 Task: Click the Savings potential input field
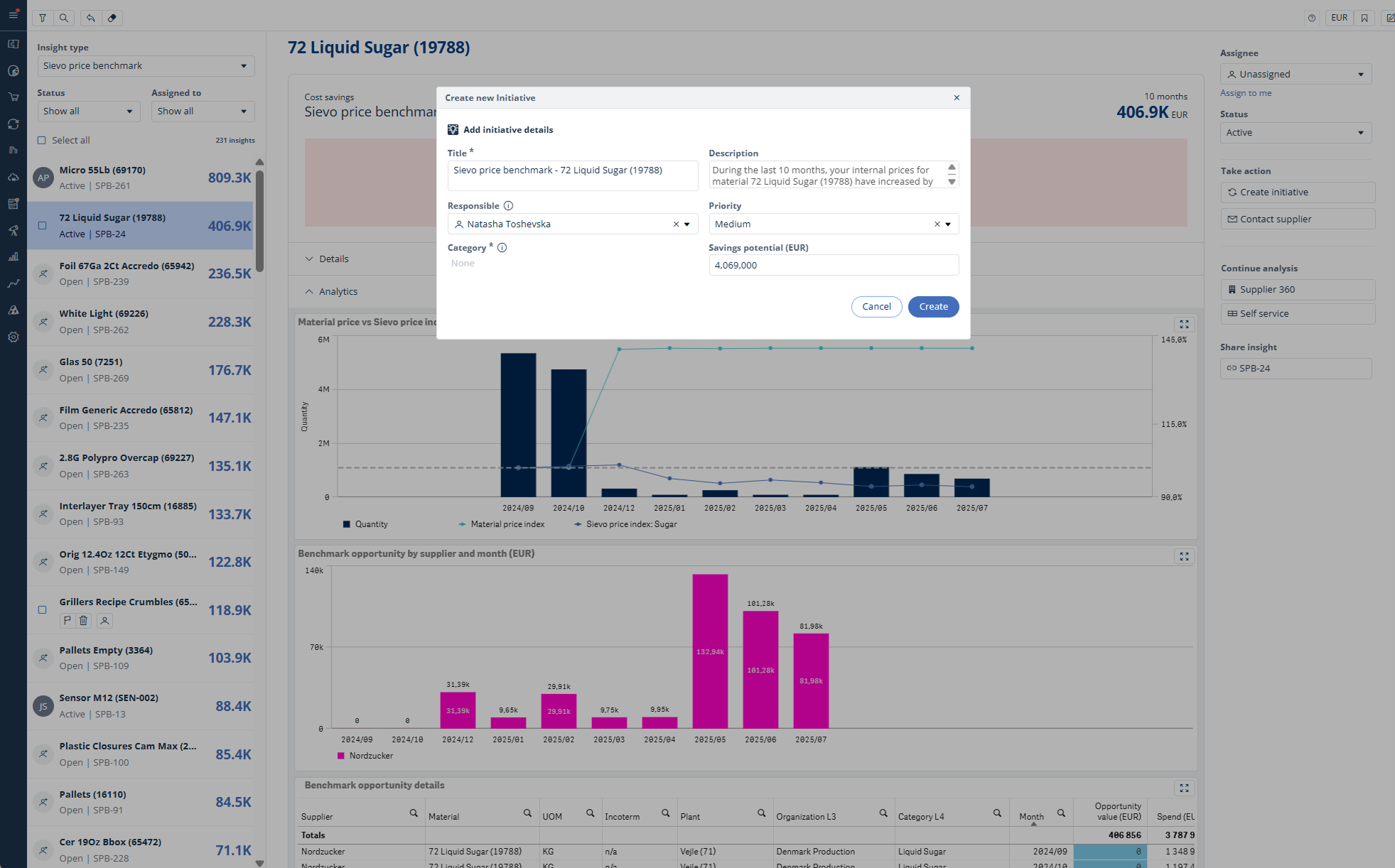[x=833, y=266]
